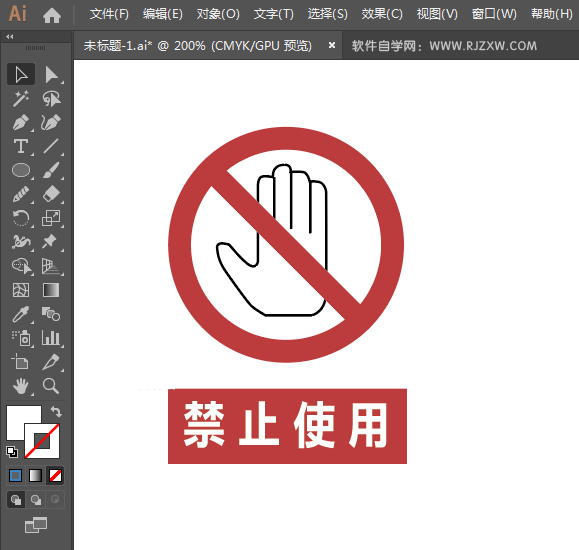
Task: Set color mode to None
Action: [55, 476]
